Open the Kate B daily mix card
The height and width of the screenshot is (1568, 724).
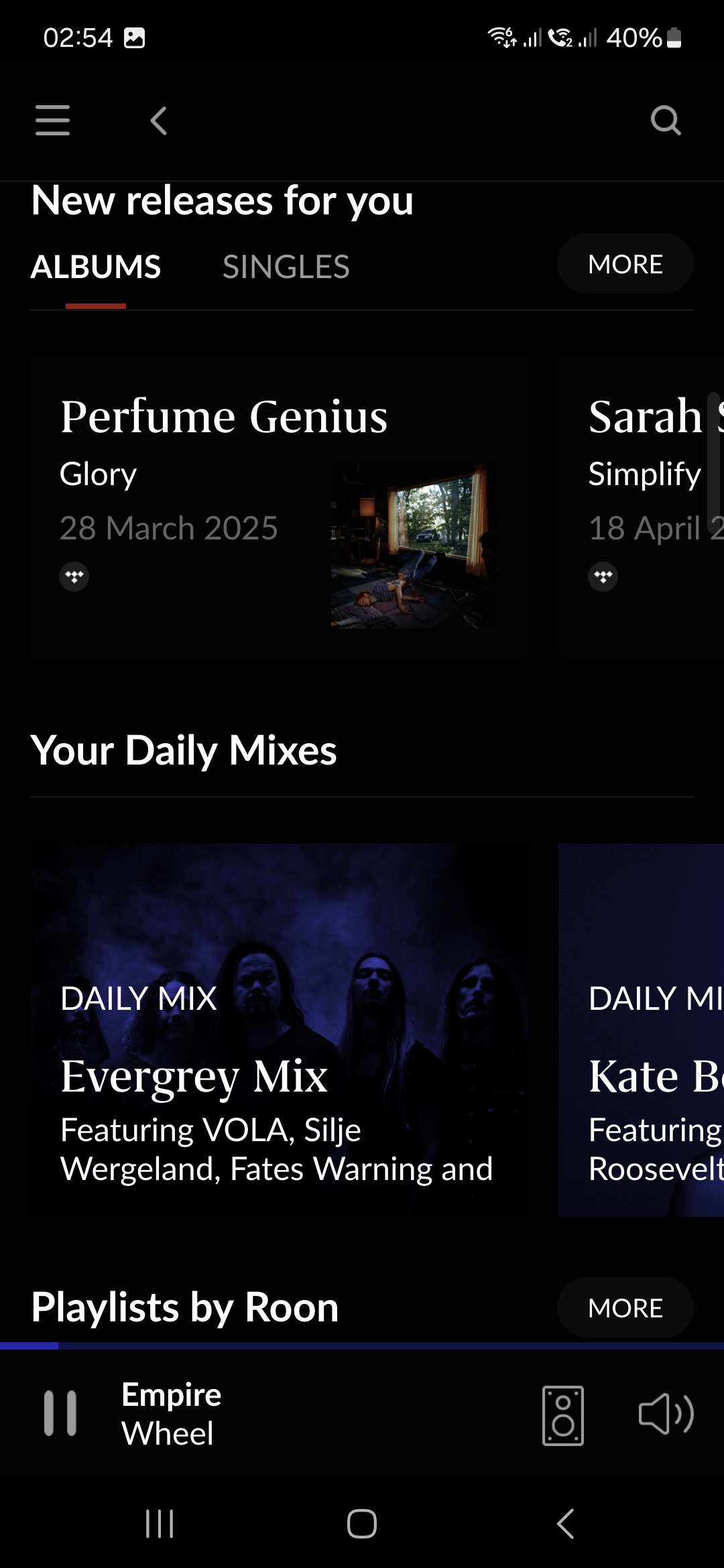click(x=641, y=1030)
